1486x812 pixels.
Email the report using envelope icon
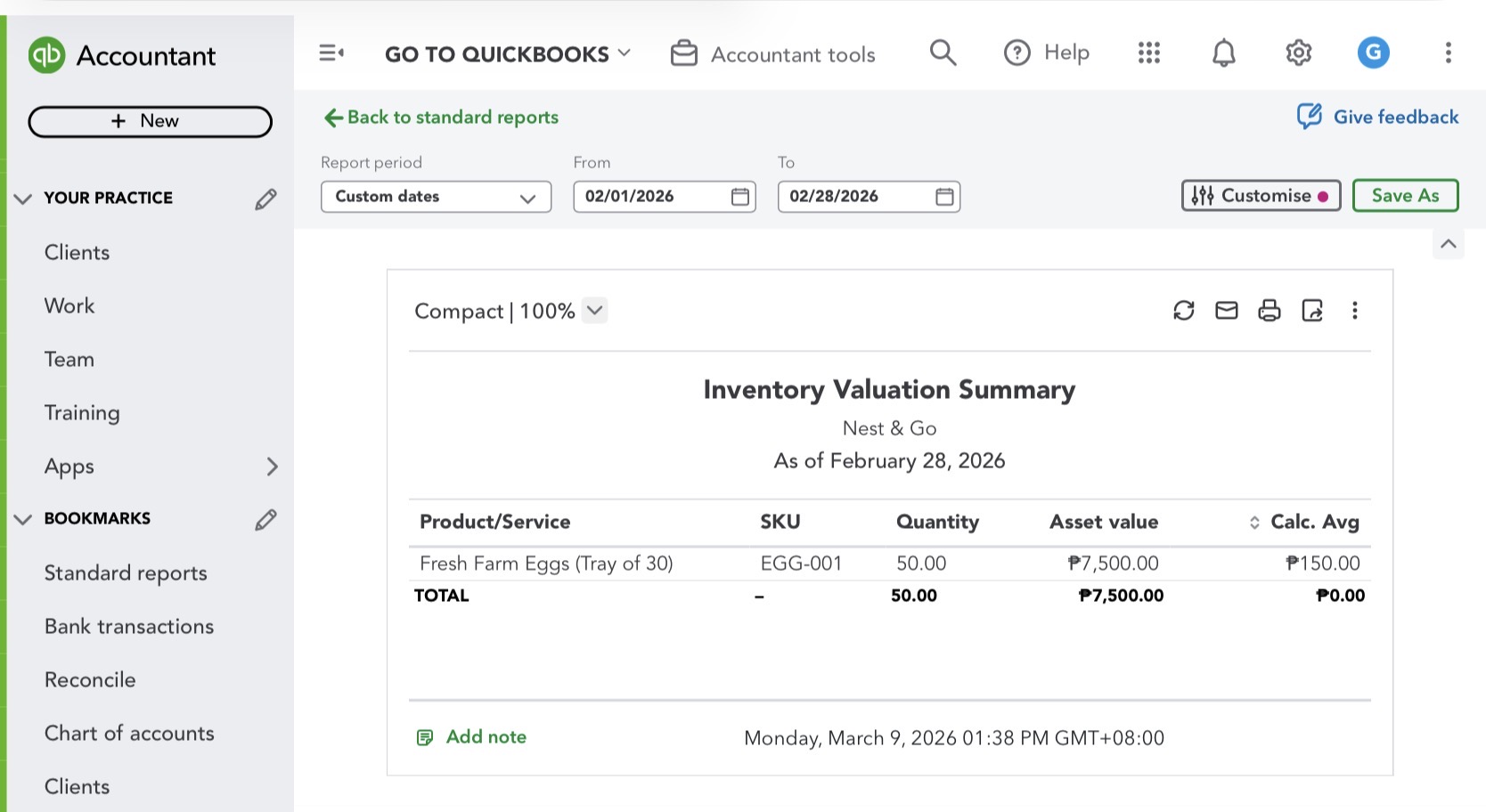[x=1227, y=311]
